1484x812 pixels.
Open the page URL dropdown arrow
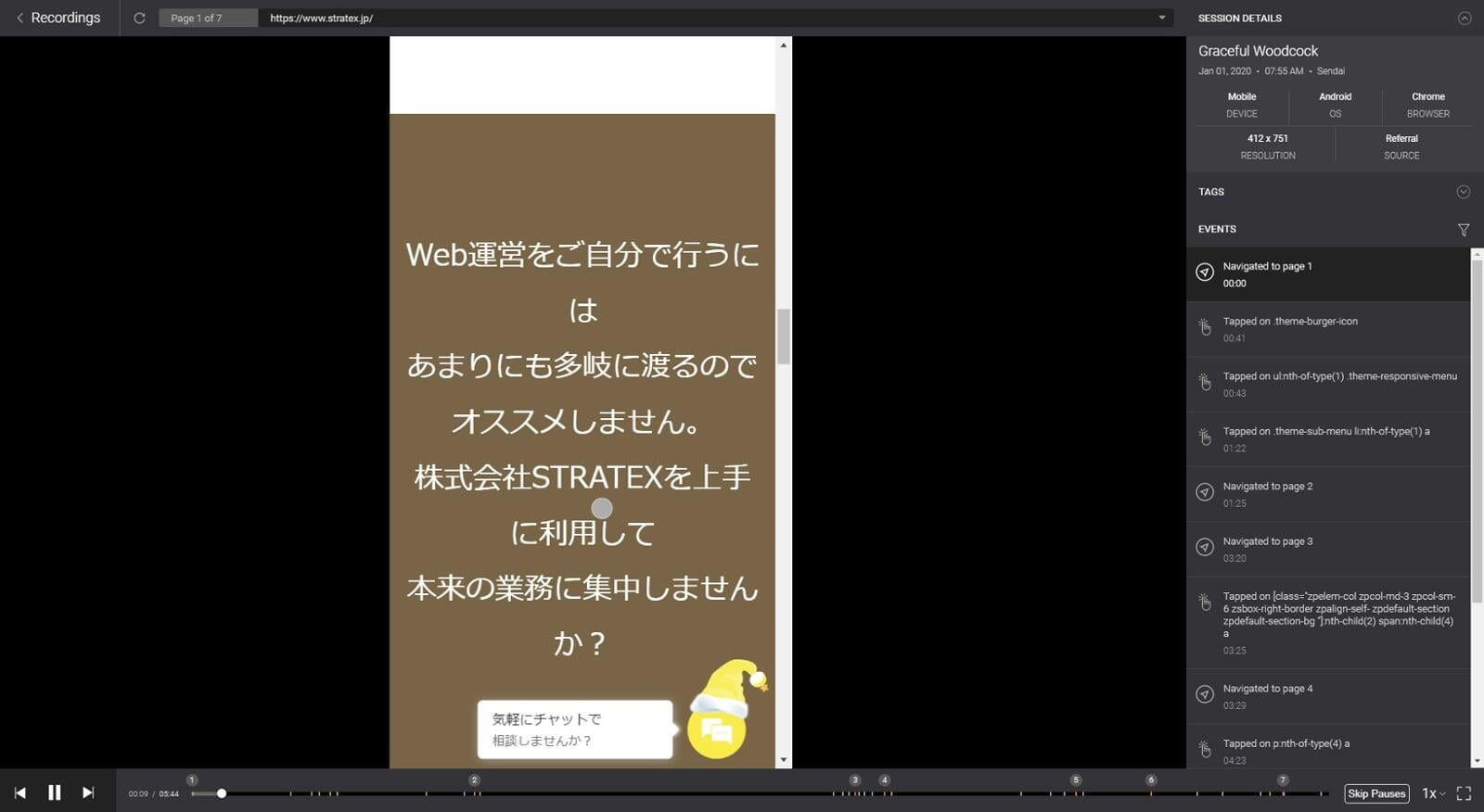pos(1162,18)
